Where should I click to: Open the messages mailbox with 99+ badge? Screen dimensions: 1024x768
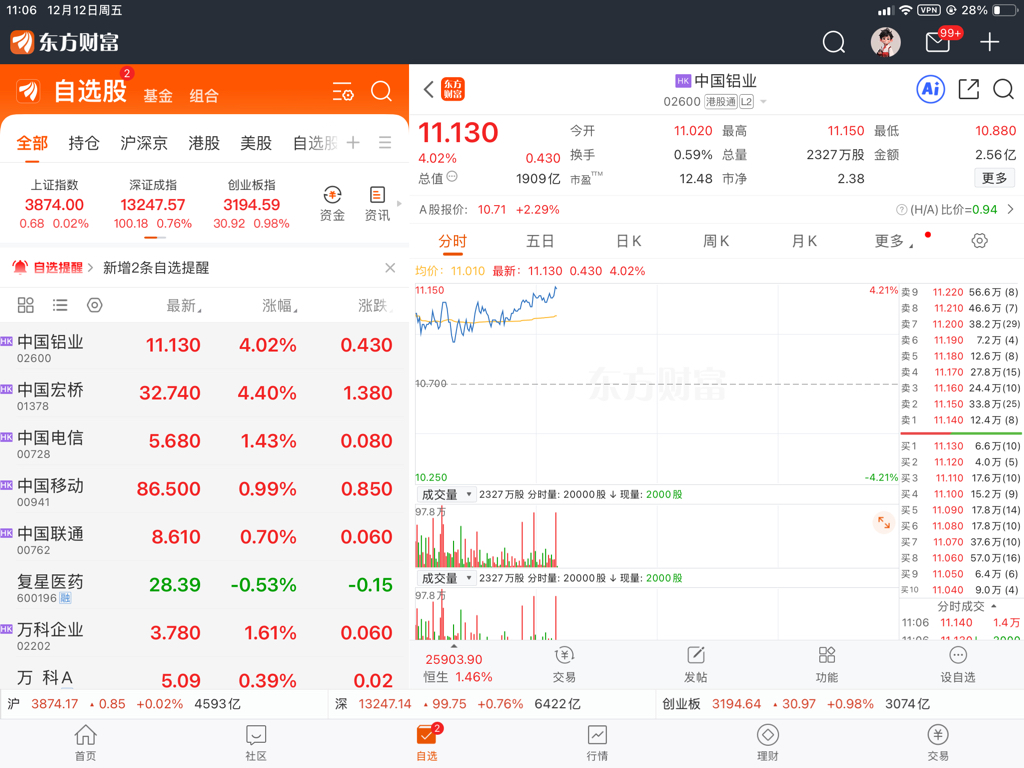(938, 42)
